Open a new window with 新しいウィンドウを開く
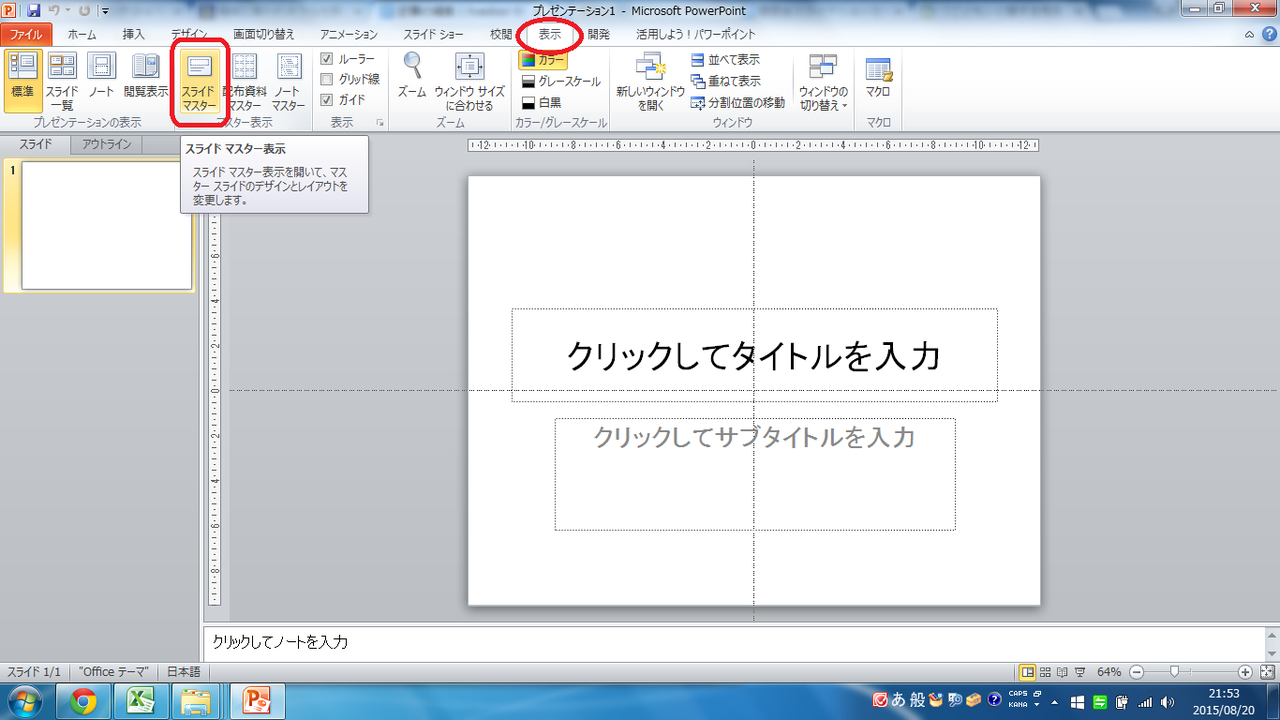1280x720 pixels. (650, 80)
